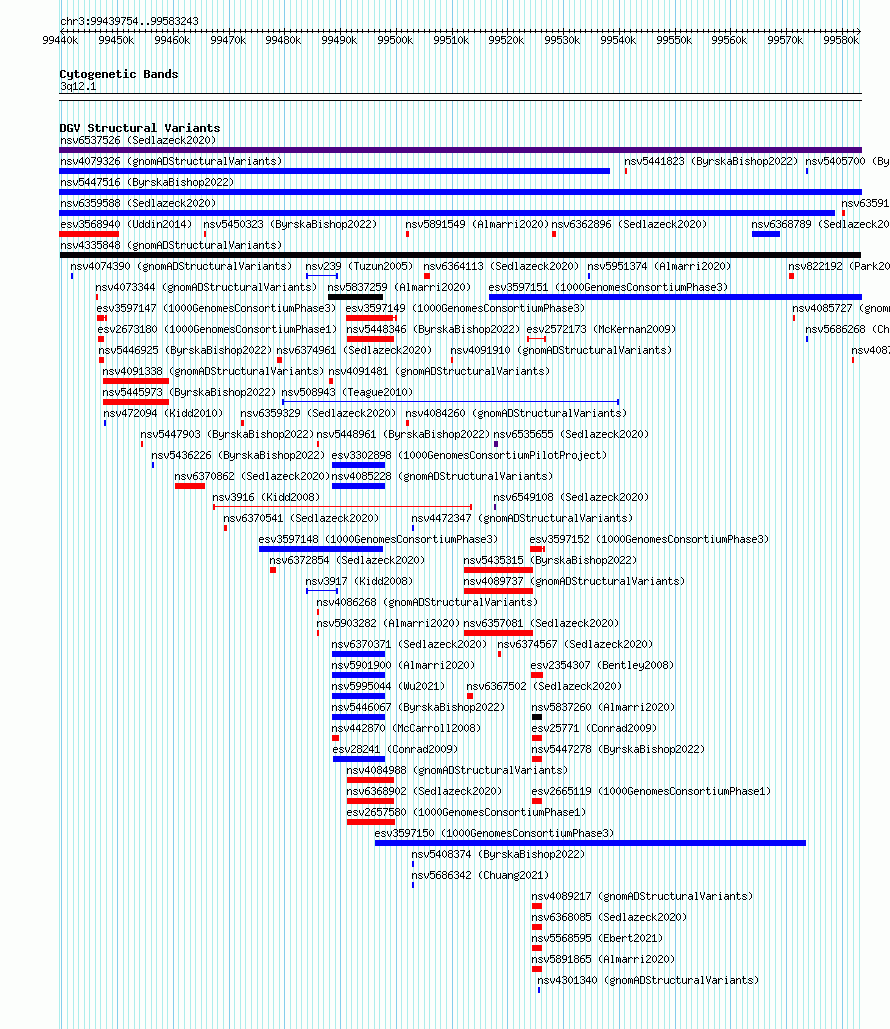
Task: Click the esv2354307 (Bentley2008) label
Action: (603, 665)
